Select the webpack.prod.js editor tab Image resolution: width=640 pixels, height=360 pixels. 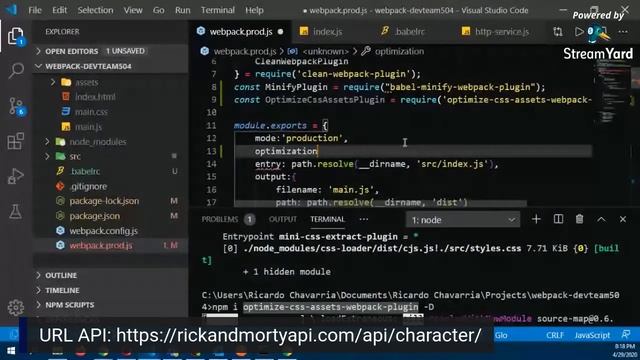[x=240, y=31]
